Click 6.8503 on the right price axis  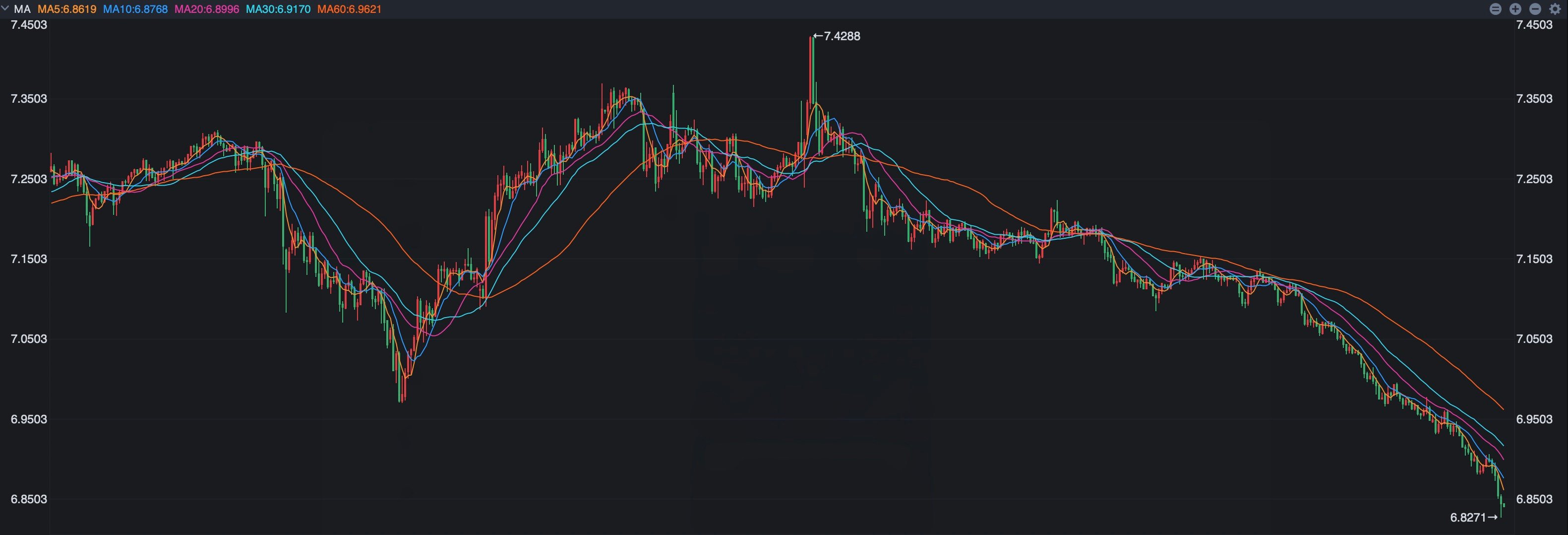click(1534, 499)
